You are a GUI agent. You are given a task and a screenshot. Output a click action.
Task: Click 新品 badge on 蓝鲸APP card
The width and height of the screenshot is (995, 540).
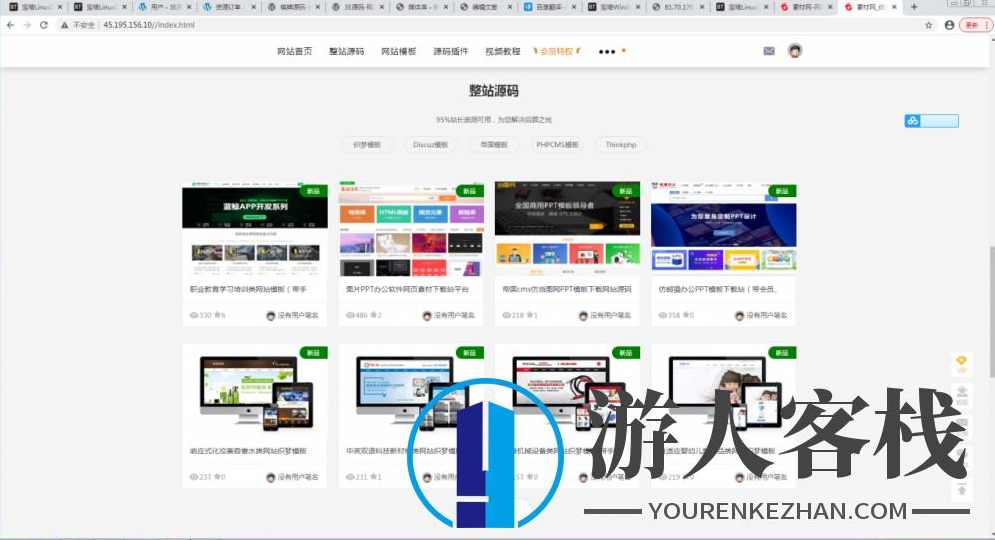[x=313, y=191]
